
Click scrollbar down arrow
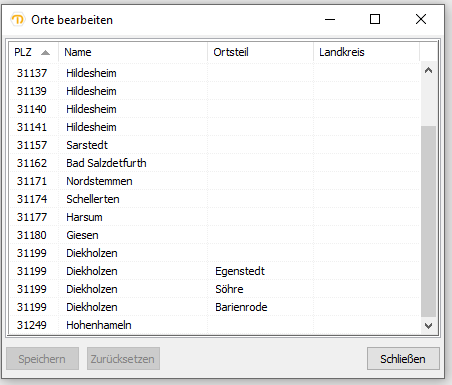(429, 325)
